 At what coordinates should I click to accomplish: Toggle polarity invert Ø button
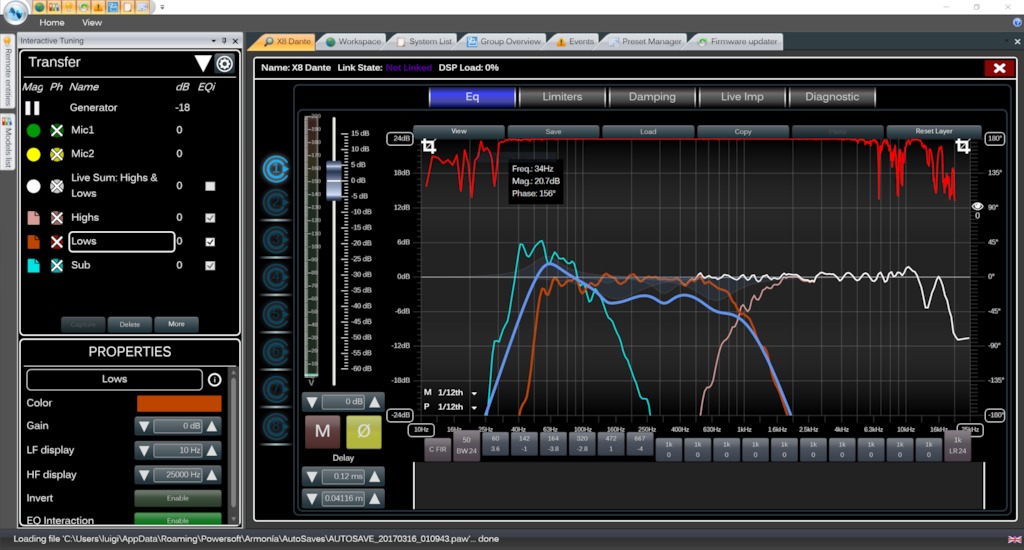pos(364,431)
